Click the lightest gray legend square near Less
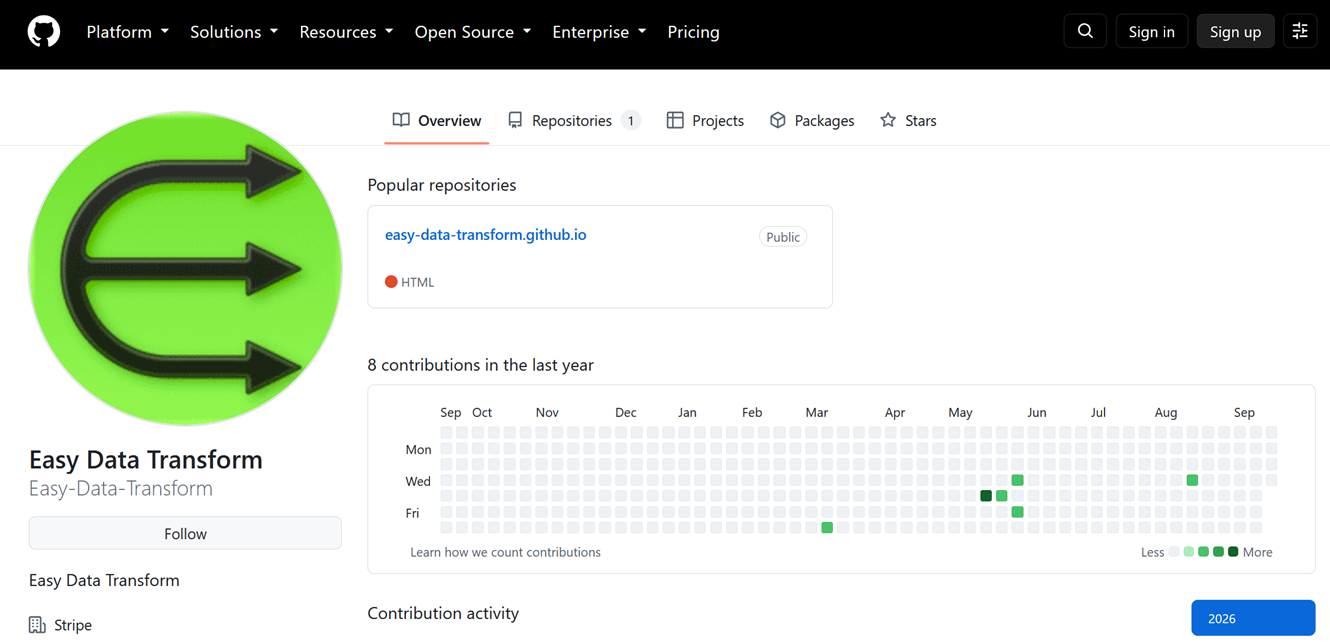 [x=1174, y=552]
